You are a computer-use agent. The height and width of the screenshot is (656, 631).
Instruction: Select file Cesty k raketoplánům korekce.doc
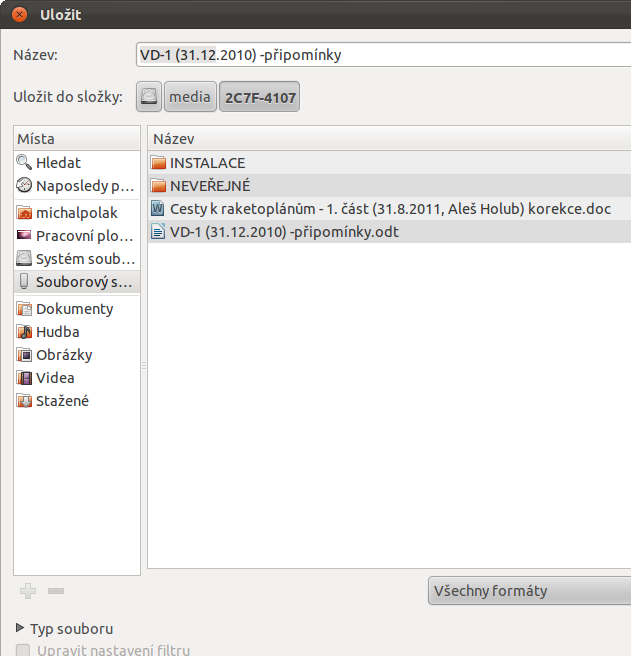point(390,208)
